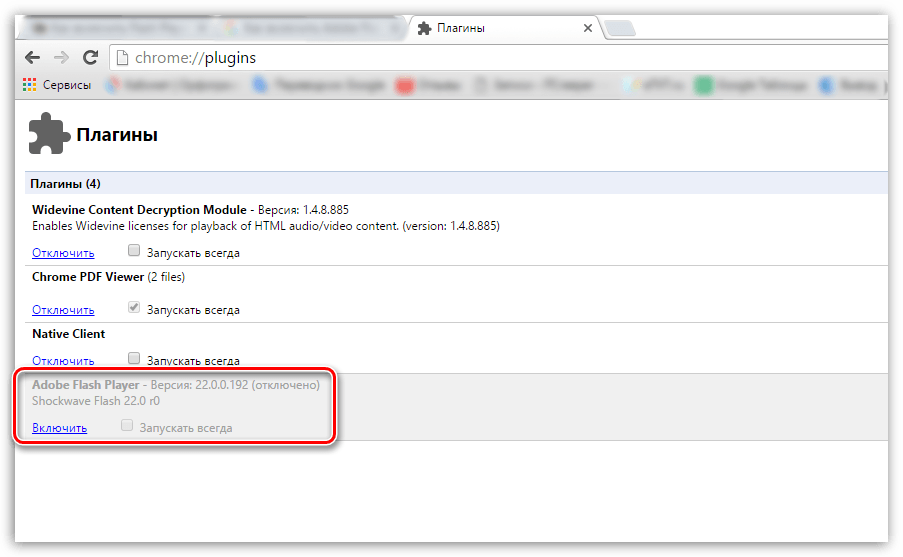Open the Сервисы apps grid icon
Image resolution: width=903 pixels, height=557 pixels.
[x=30, y=85]
